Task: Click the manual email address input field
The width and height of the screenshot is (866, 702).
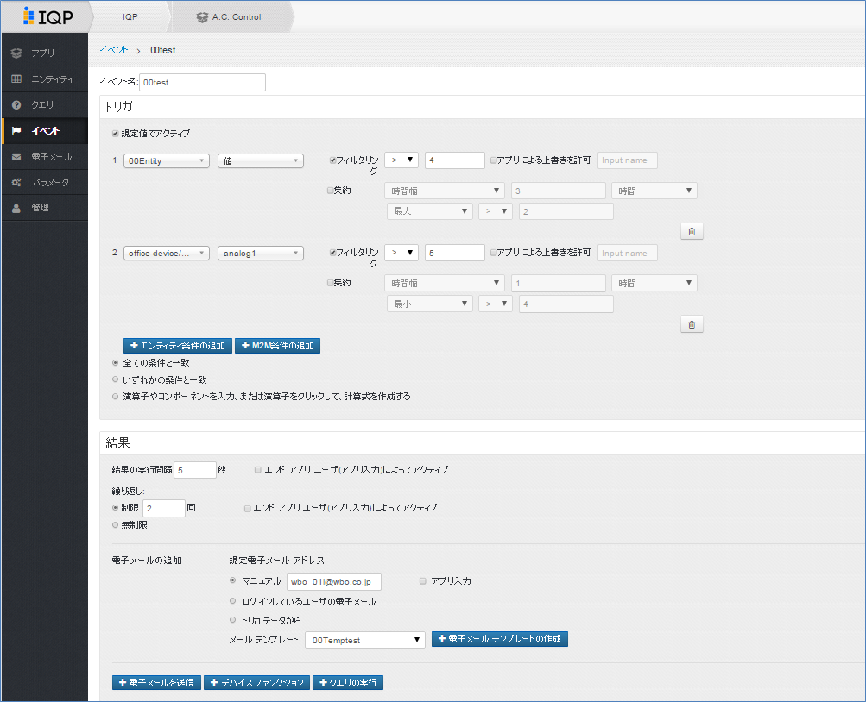Action: pos(334,581)
